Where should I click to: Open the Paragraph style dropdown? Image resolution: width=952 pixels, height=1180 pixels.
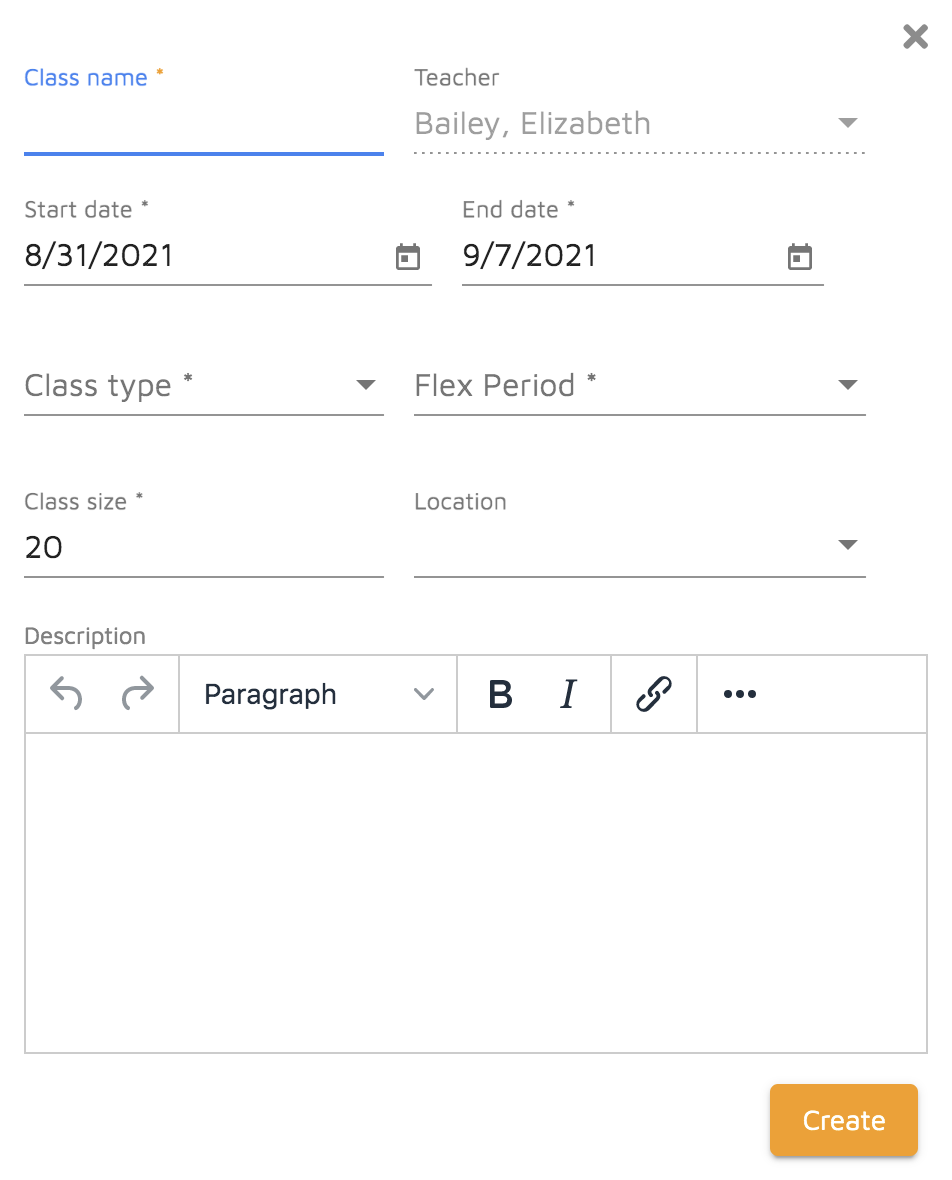coord(318,694)
